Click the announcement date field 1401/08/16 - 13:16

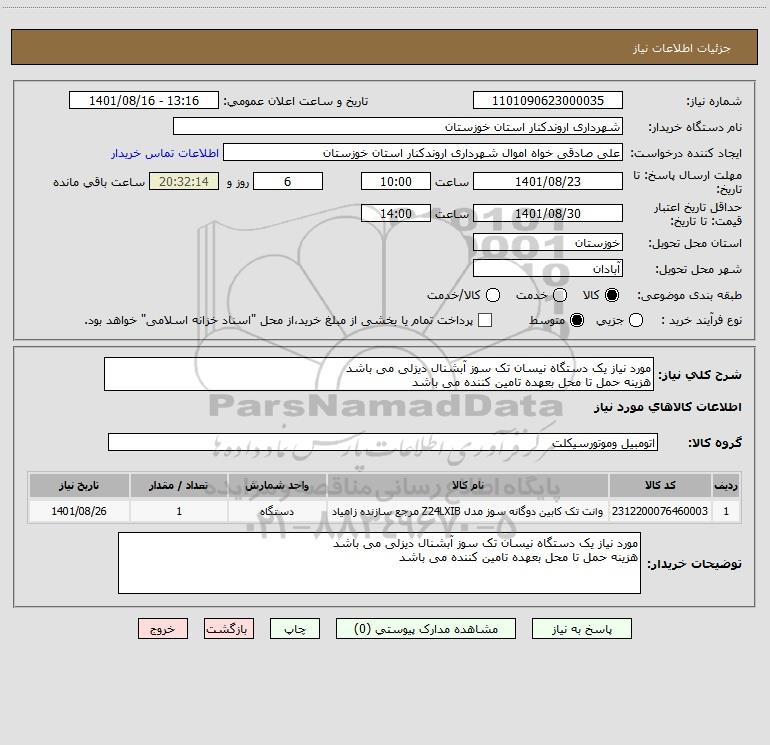click(x=144, y=100)
